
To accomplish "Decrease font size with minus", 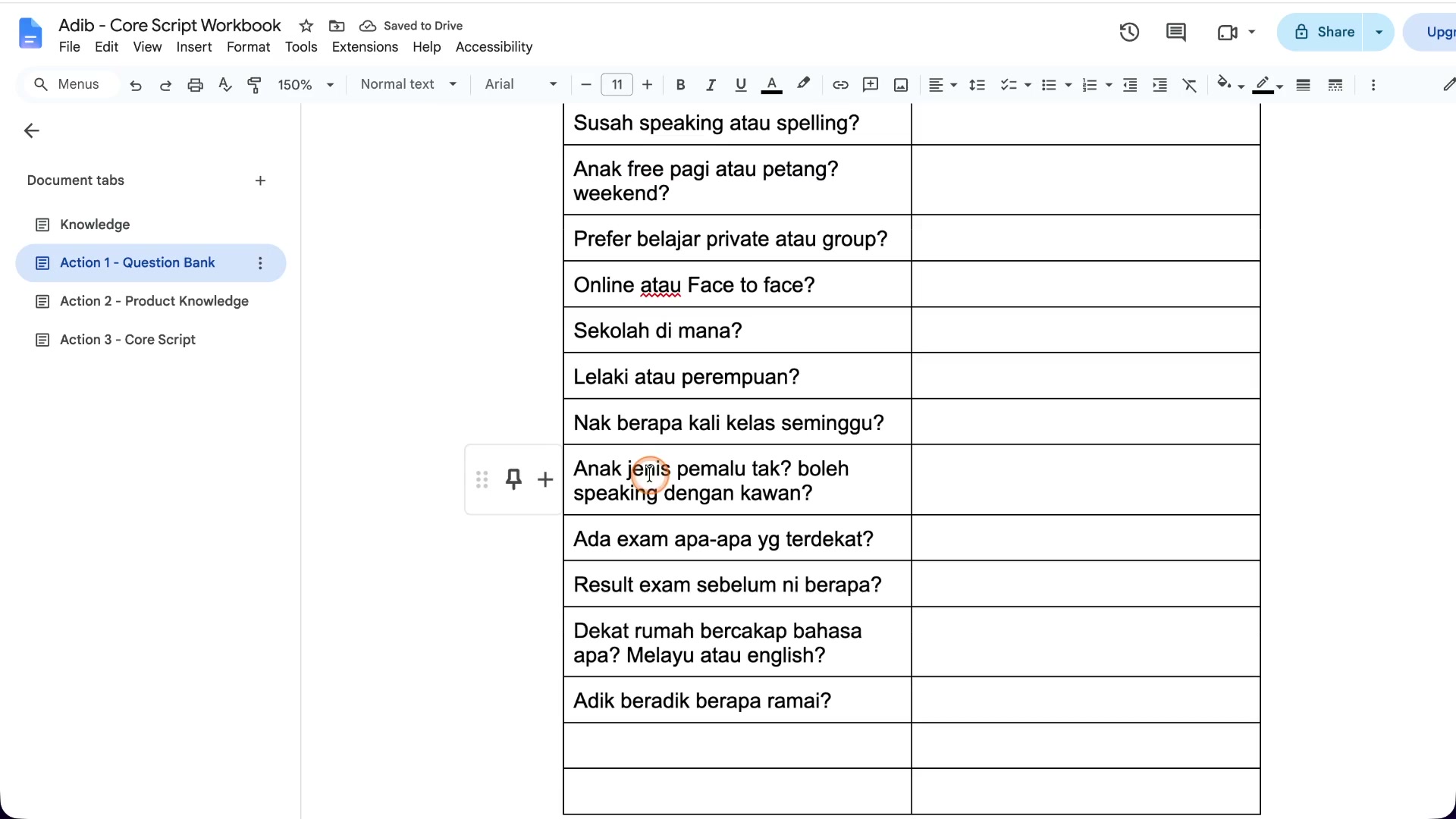I will pos(585,85).
